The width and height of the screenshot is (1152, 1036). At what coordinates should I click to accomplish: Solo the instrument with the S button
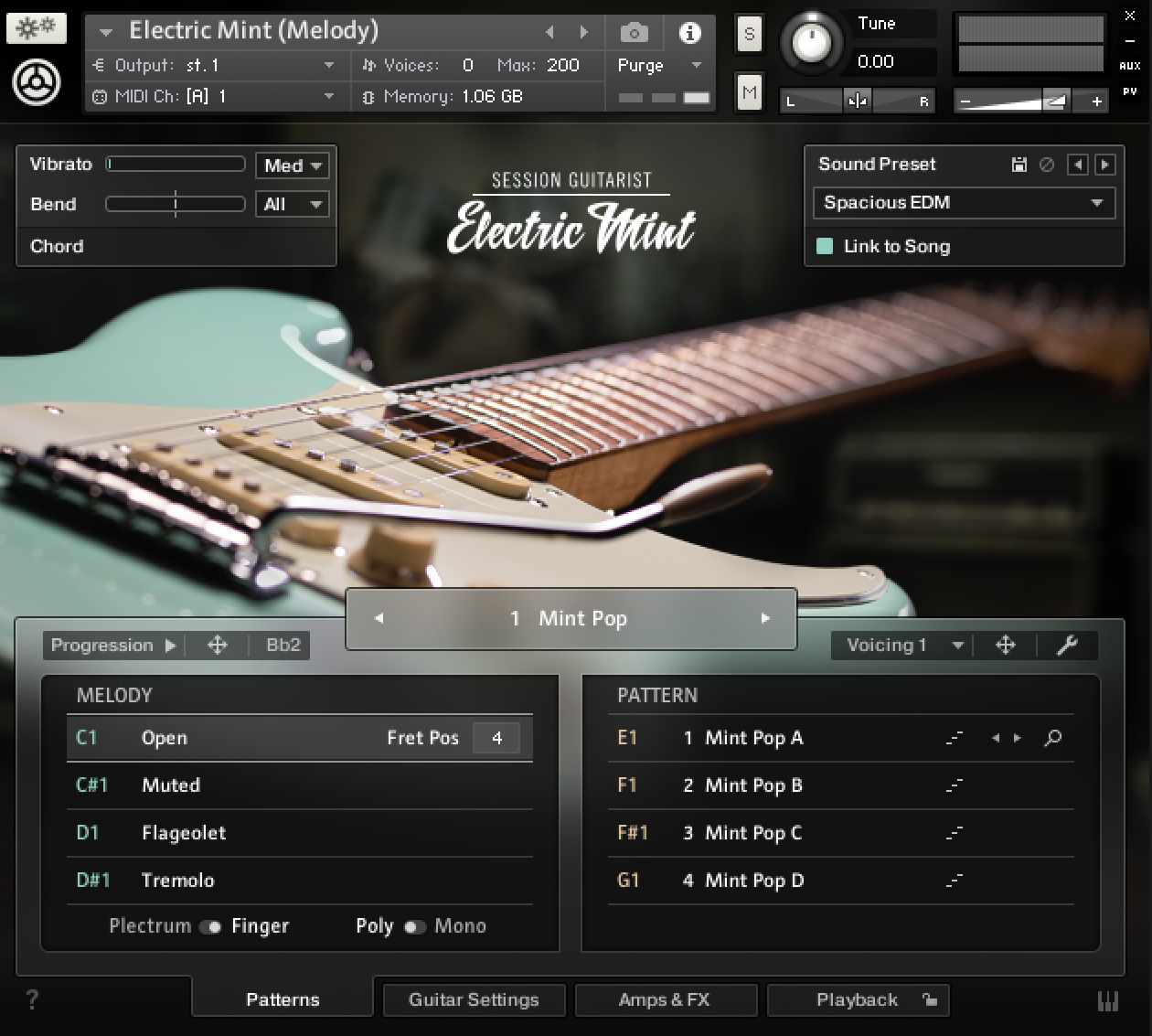(x=749, y=33)
